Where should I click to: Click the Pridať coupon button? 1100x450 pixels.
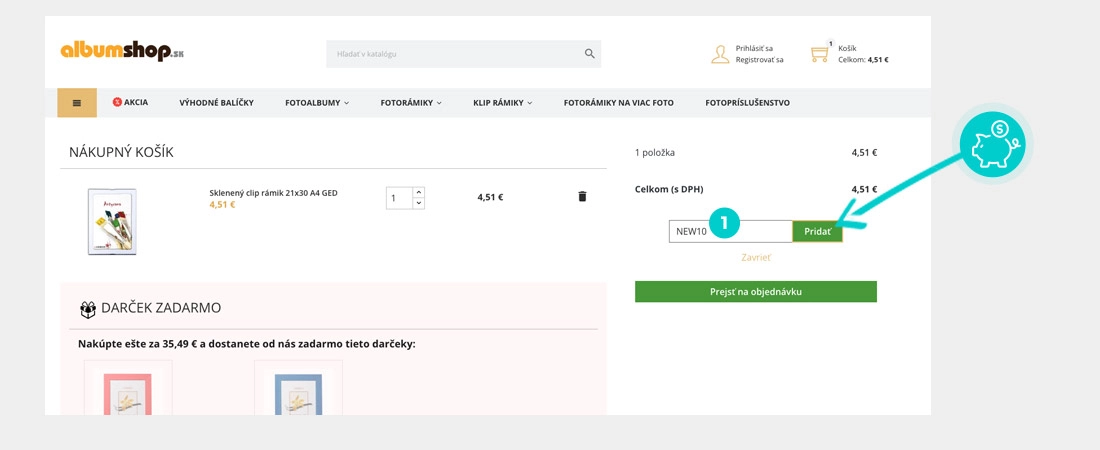[x=817, y=232]
